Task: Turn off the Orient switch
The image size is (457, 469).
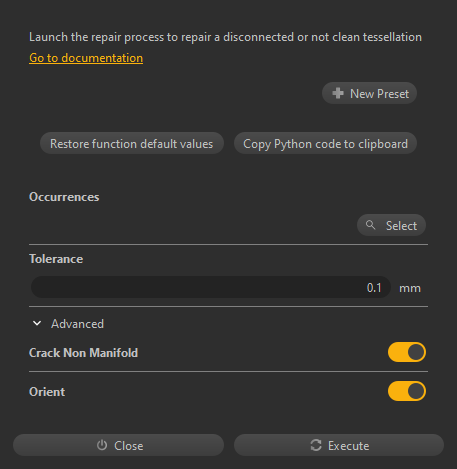Action: click(x=407, y=391)
